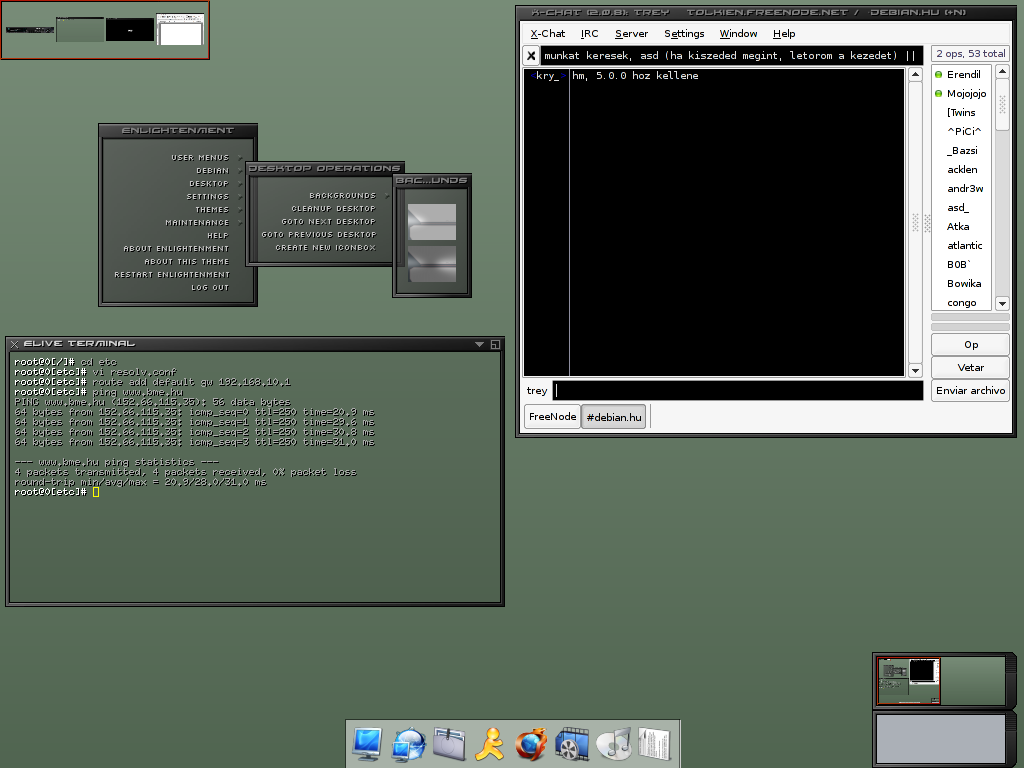Click the user list scrollbar thumb

pyautogui.click(x=1002, y=104)
